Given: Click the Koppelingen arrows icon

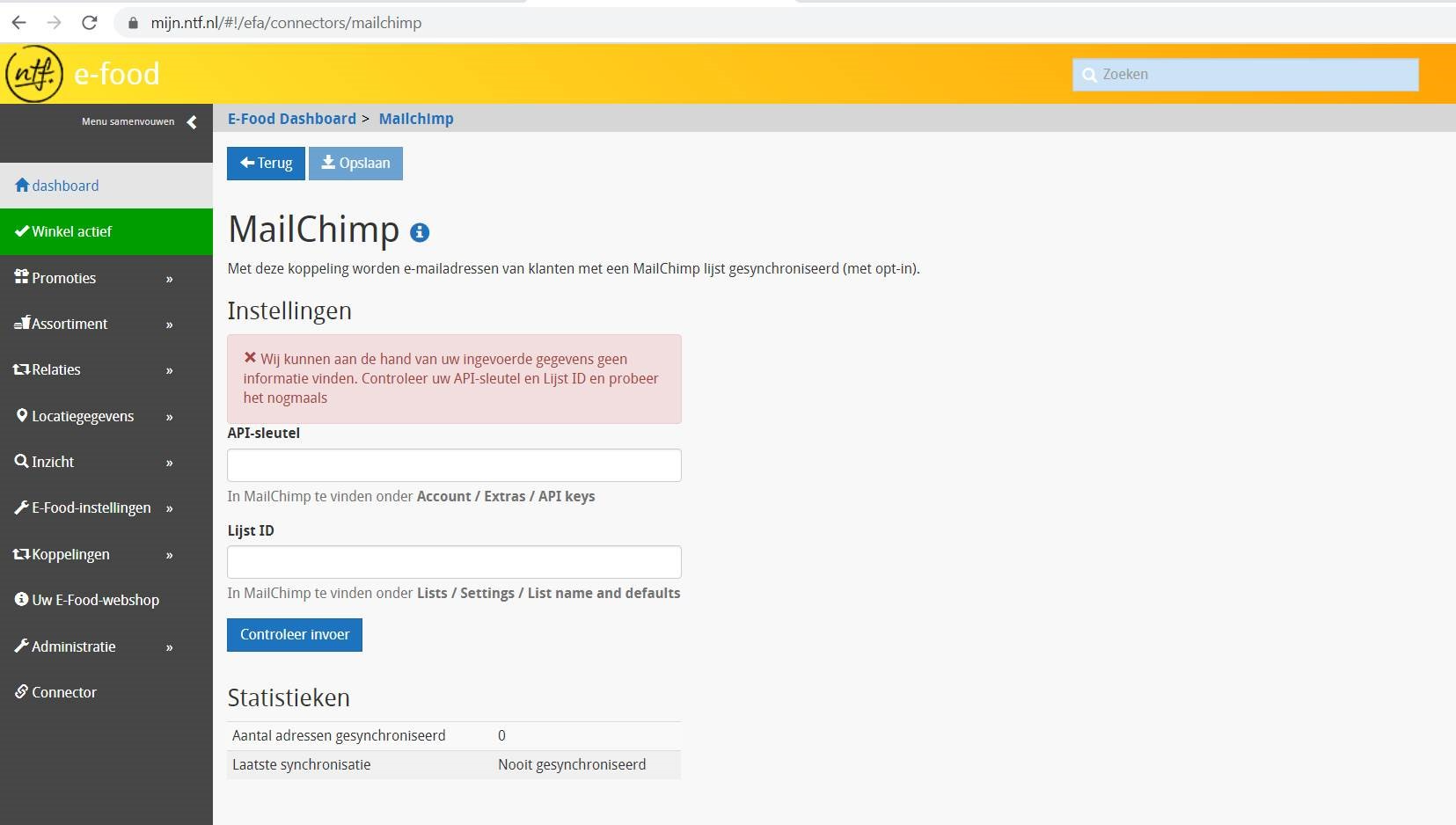Looking at the screenshot, I should pyautogui.click(x=22, y=554).
